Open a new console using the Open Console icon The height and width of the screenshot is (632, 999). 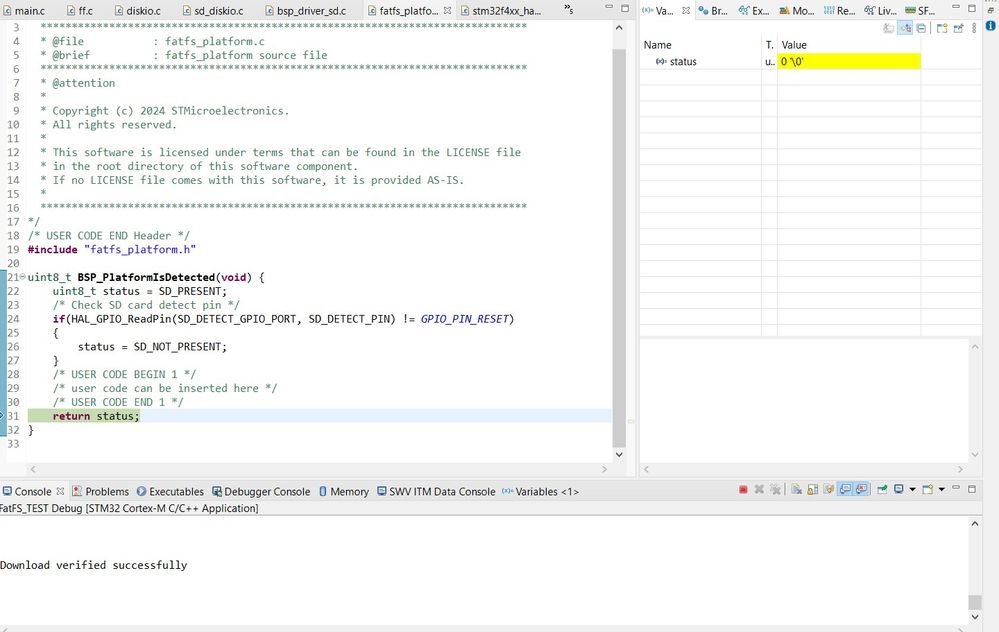[x=926, y=489]
